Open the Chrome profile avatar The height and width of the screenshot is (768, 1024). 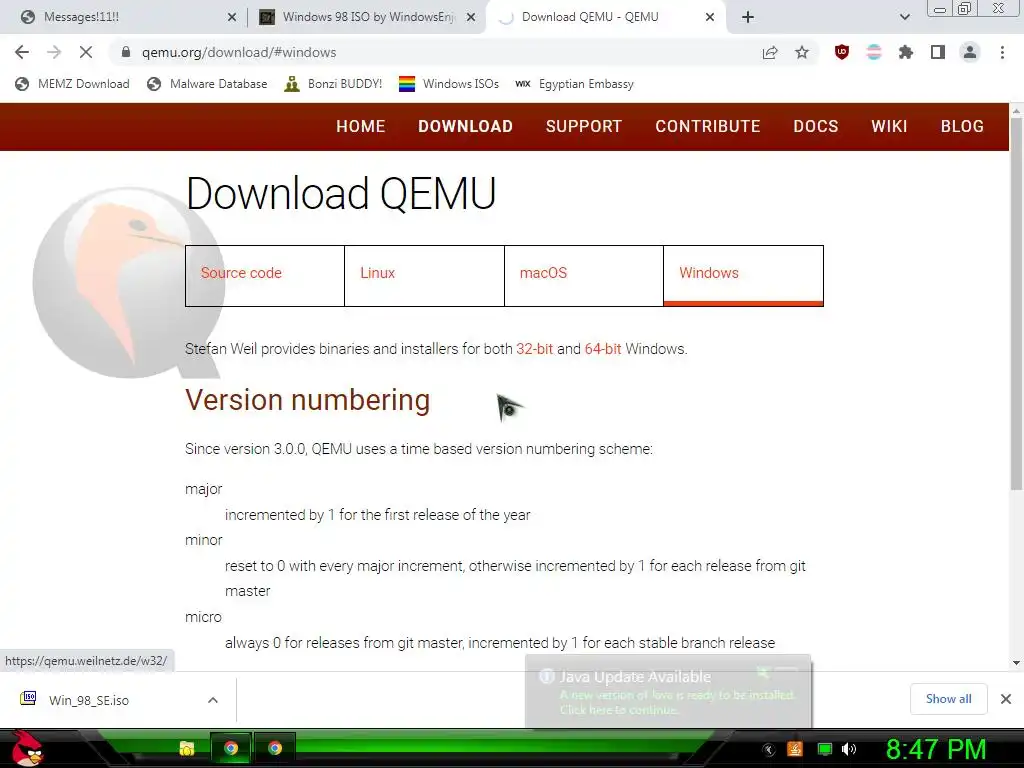(x=970, y=52)
